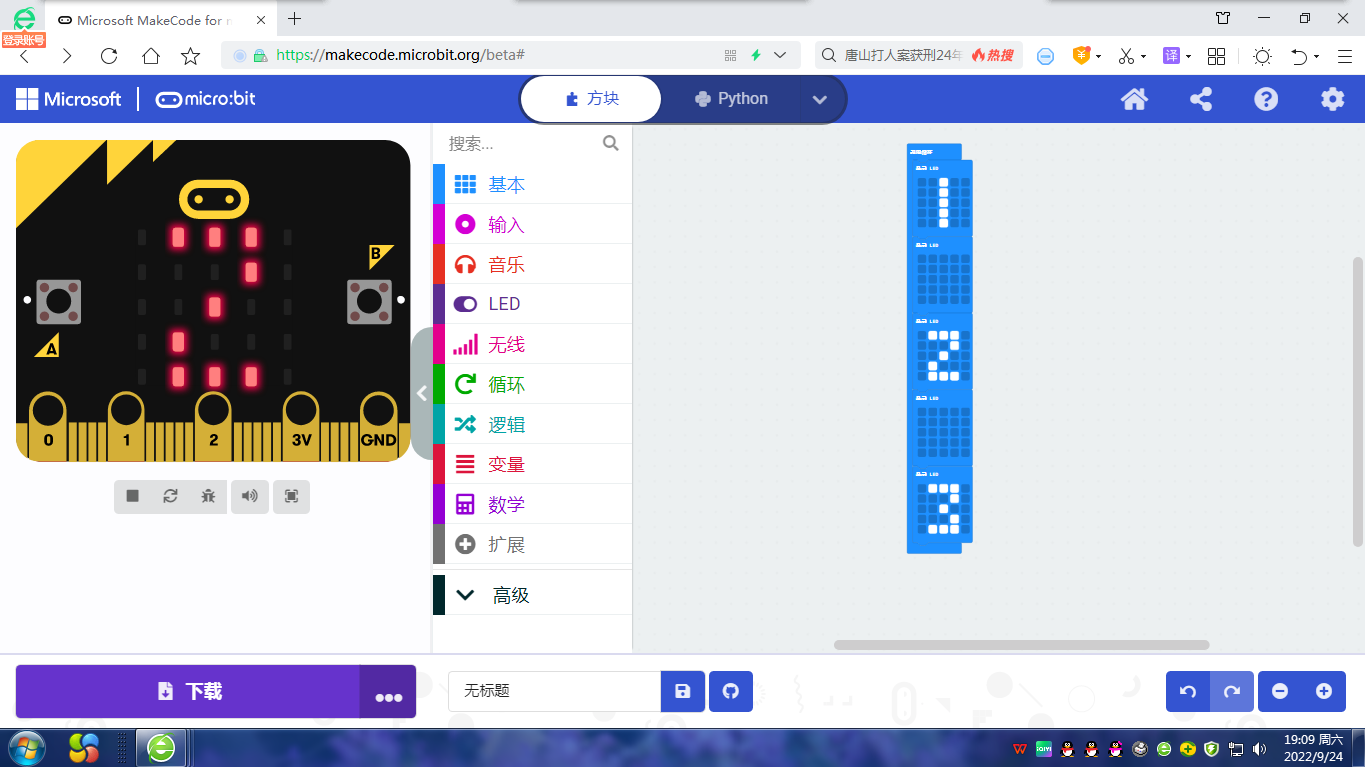The width and height of the screenshot is (1365, 767).
Task: Redo the editor action
Action: coord(1232,691)
